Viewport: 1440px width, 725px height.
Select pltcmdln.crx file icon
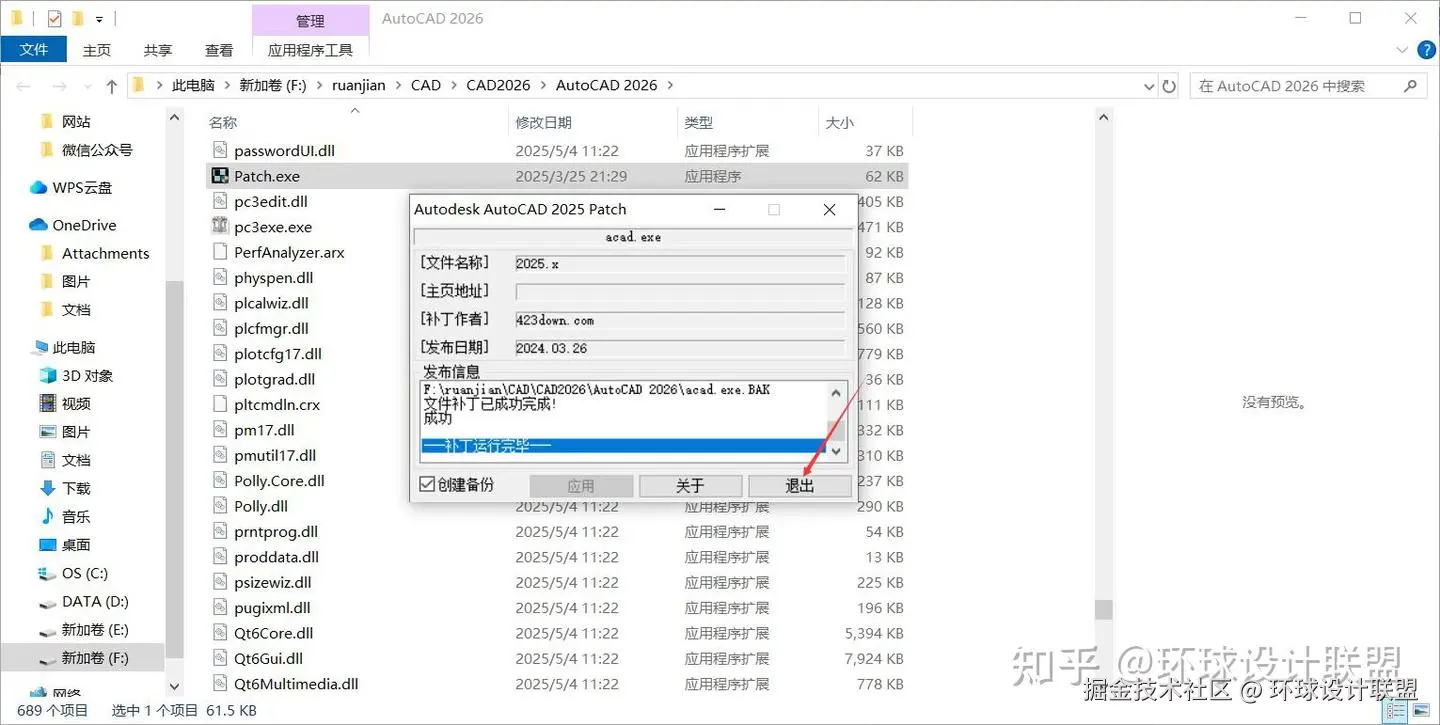pos(220,405)
